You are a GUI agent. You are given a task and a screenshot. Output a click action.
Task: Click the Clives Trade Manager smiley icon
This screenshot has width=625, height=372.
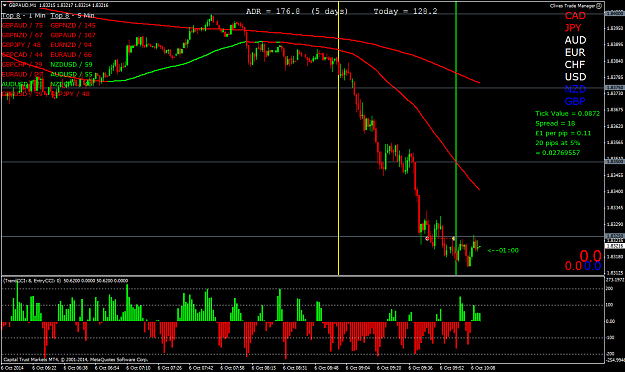[x=599, y=6]
